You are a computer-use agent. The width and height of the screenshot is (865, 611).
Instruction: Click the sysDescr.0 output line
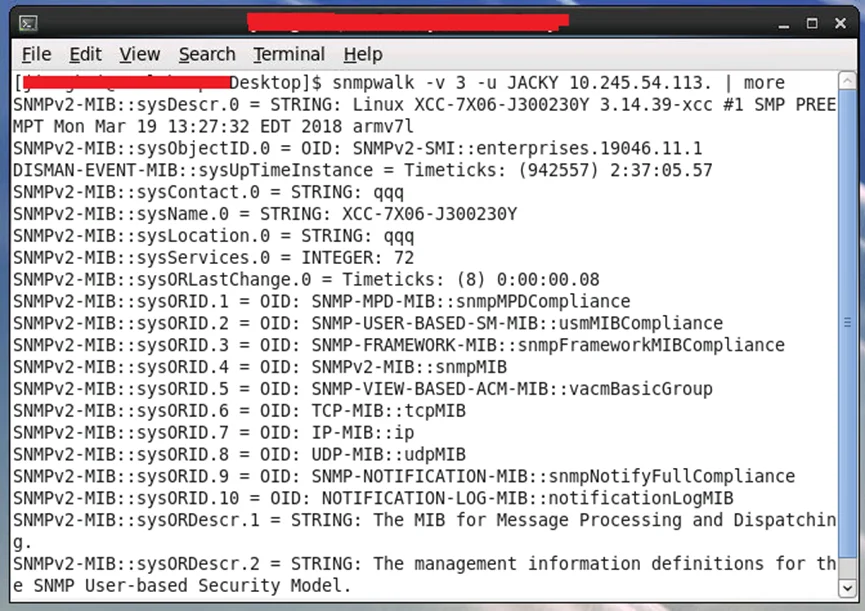pos(425,115)
